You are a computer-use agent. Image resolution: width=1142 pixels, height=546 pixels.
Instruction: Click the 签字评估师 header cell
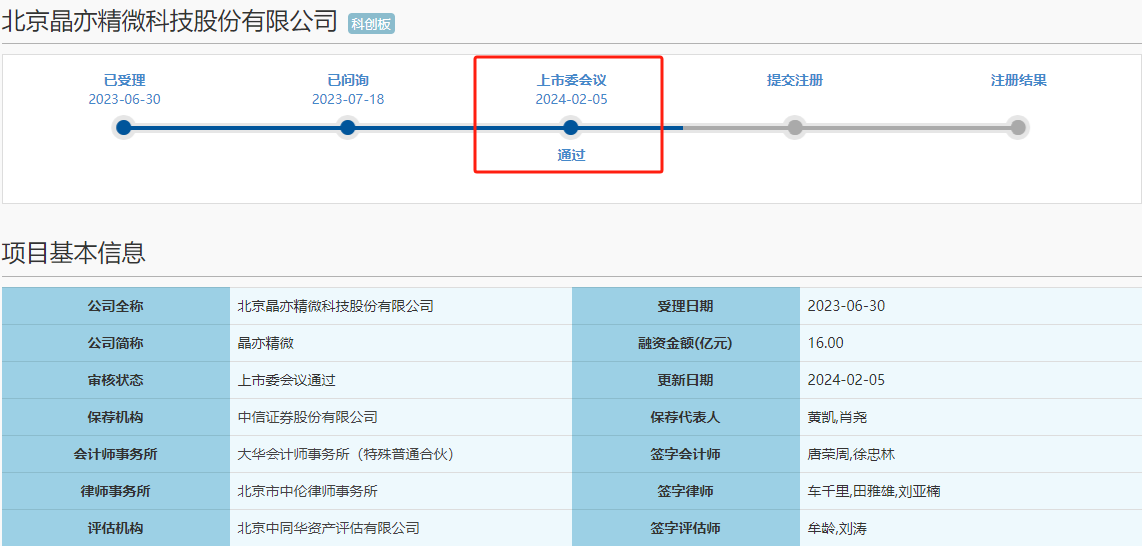[x=686, y=529]
